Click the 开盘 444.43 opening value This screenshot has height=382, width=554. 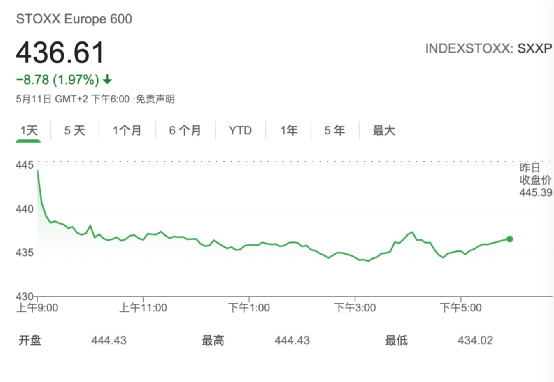click(x=109, y=340)
